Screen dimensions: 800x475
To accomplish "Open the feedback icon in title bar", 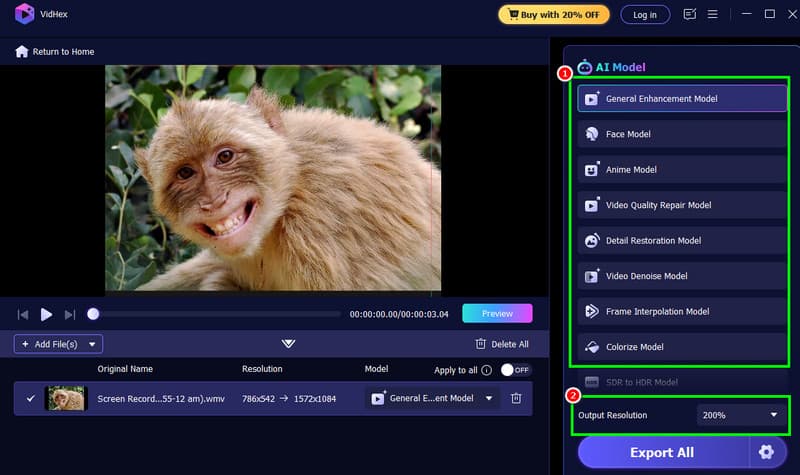I will pos(689,14).
